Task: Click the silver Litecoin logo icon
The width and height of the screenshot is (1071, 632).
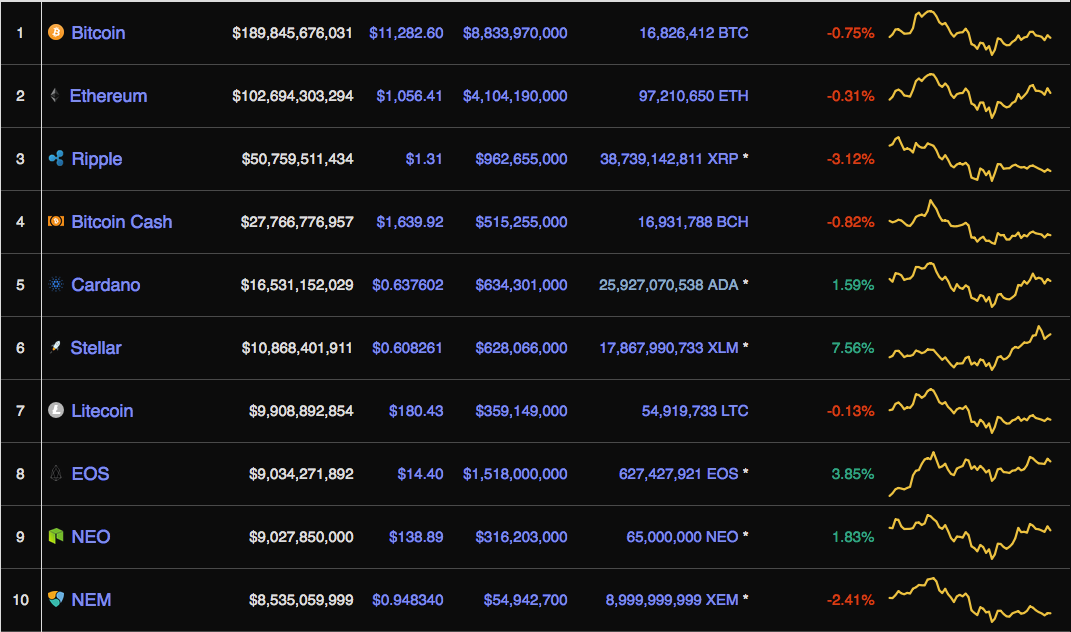Action: pos(56,411)
